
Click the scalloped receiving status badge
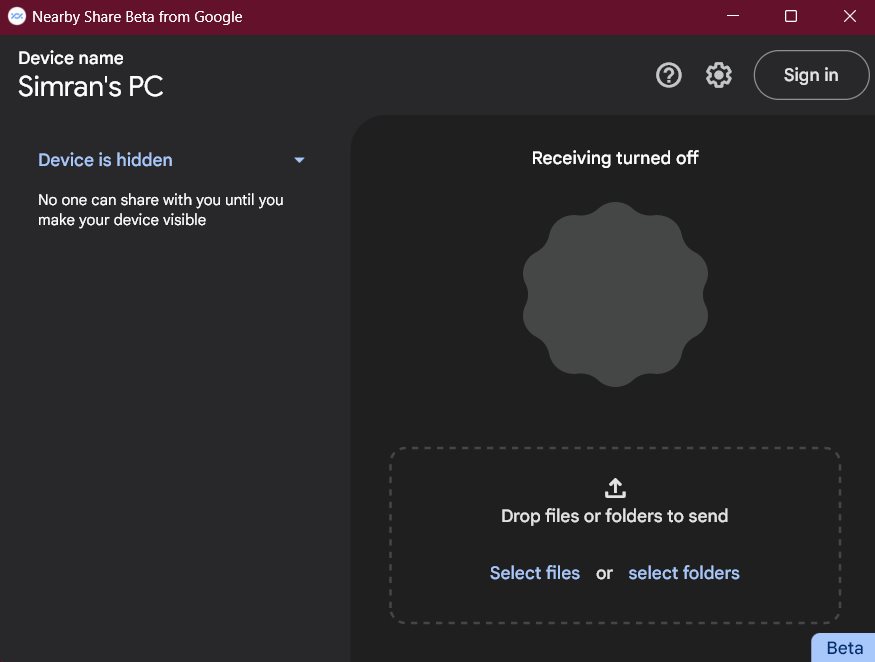pos(615,294)
